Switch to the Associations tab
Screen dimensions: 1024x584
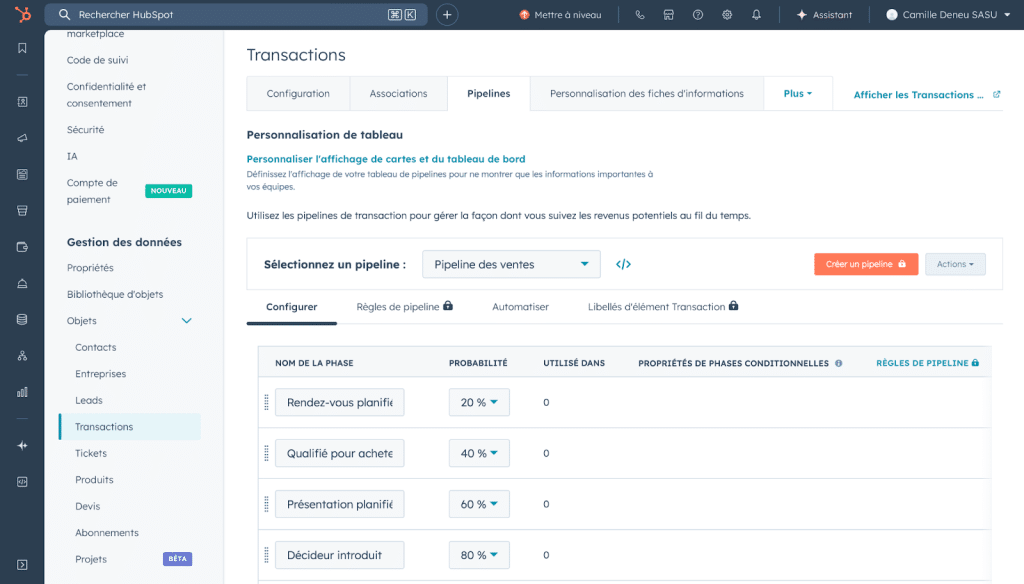click(x=398, y=94)
